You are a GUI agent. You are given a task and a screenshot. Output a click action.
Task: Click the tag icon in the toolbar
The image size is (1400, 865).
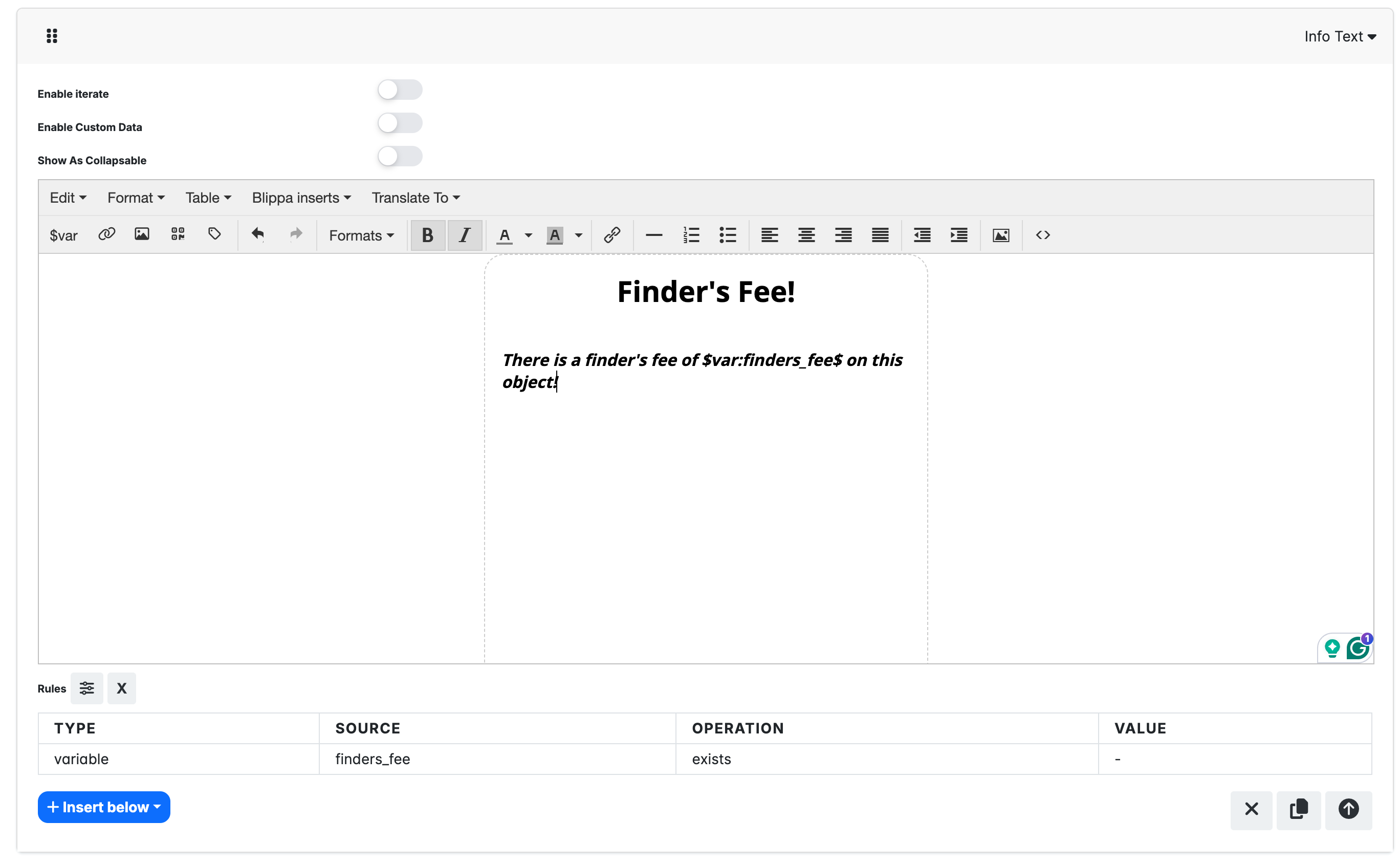coord(214,234)
